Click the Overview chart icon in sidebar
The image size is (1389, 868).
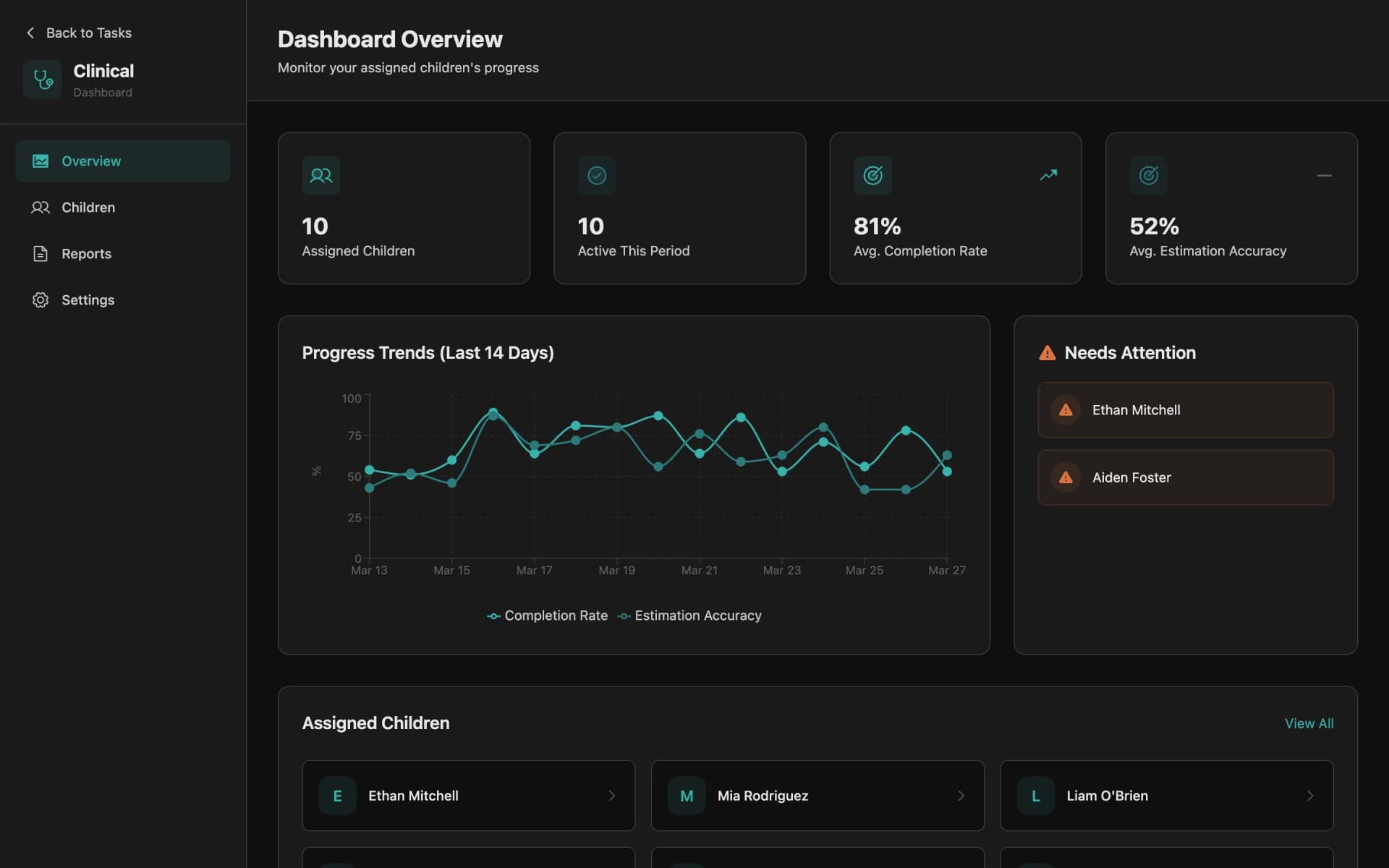tap(41, 161)
